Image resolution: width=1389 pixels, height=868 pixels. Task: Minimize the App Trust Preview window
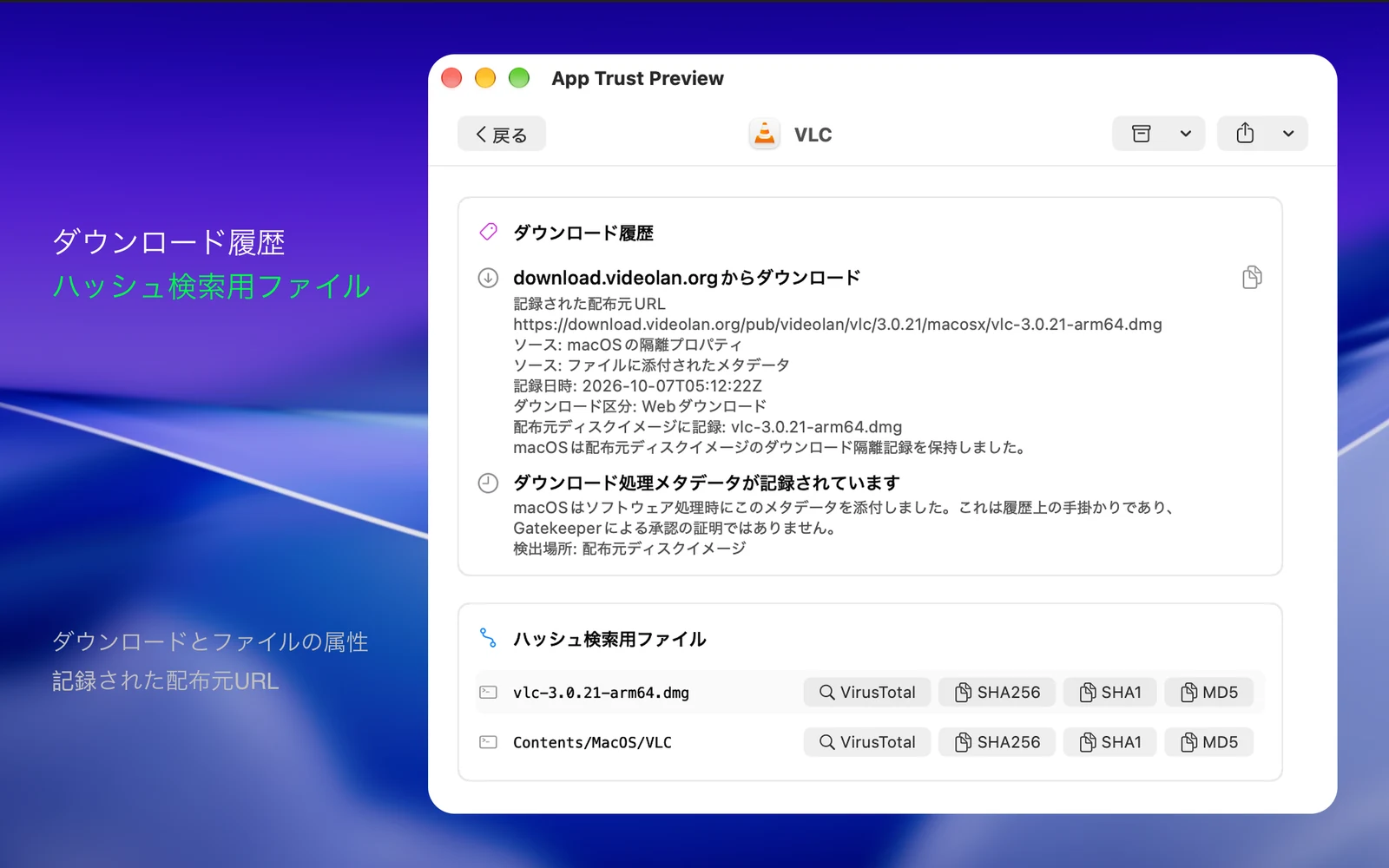point(485,78)
